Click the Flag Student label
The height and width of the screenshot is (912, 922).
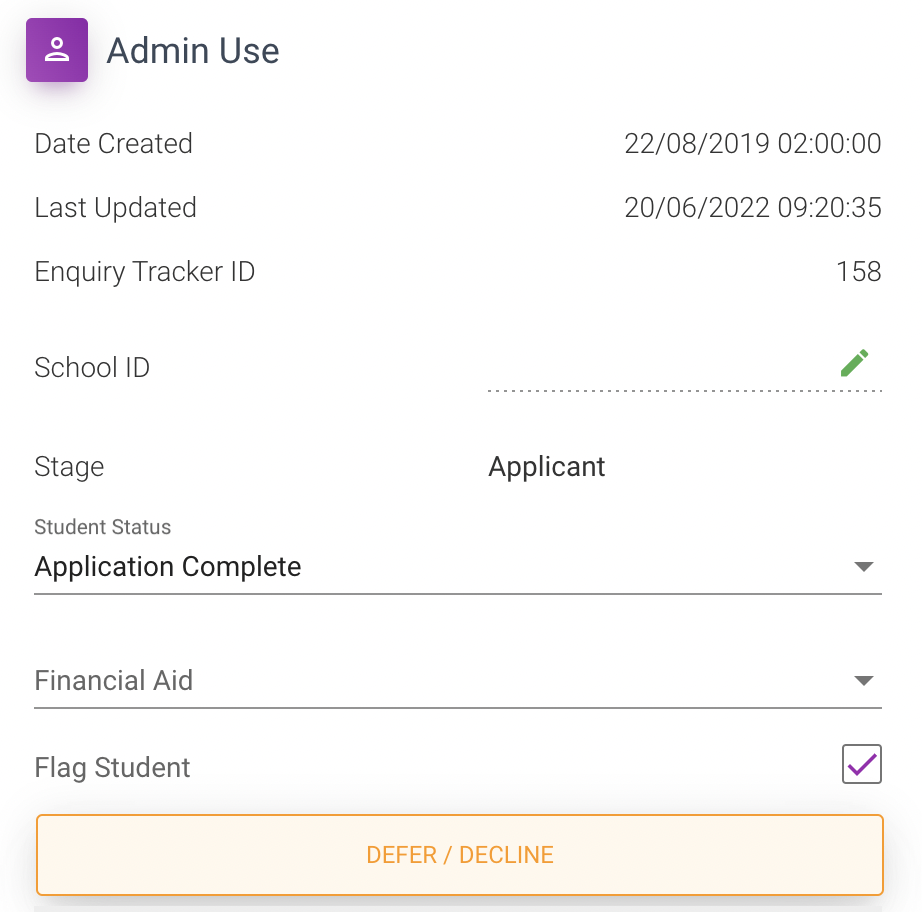pyautogui.click(x=112, y=768)
